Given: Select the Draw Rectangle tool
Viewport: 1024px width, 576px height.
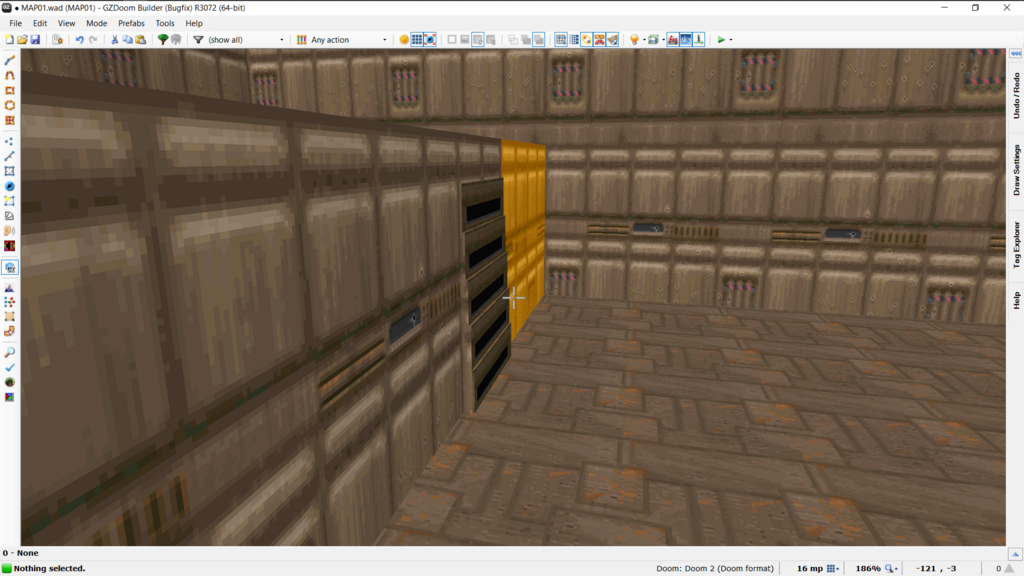Looking at the screenshot, I should coord(10,90).
